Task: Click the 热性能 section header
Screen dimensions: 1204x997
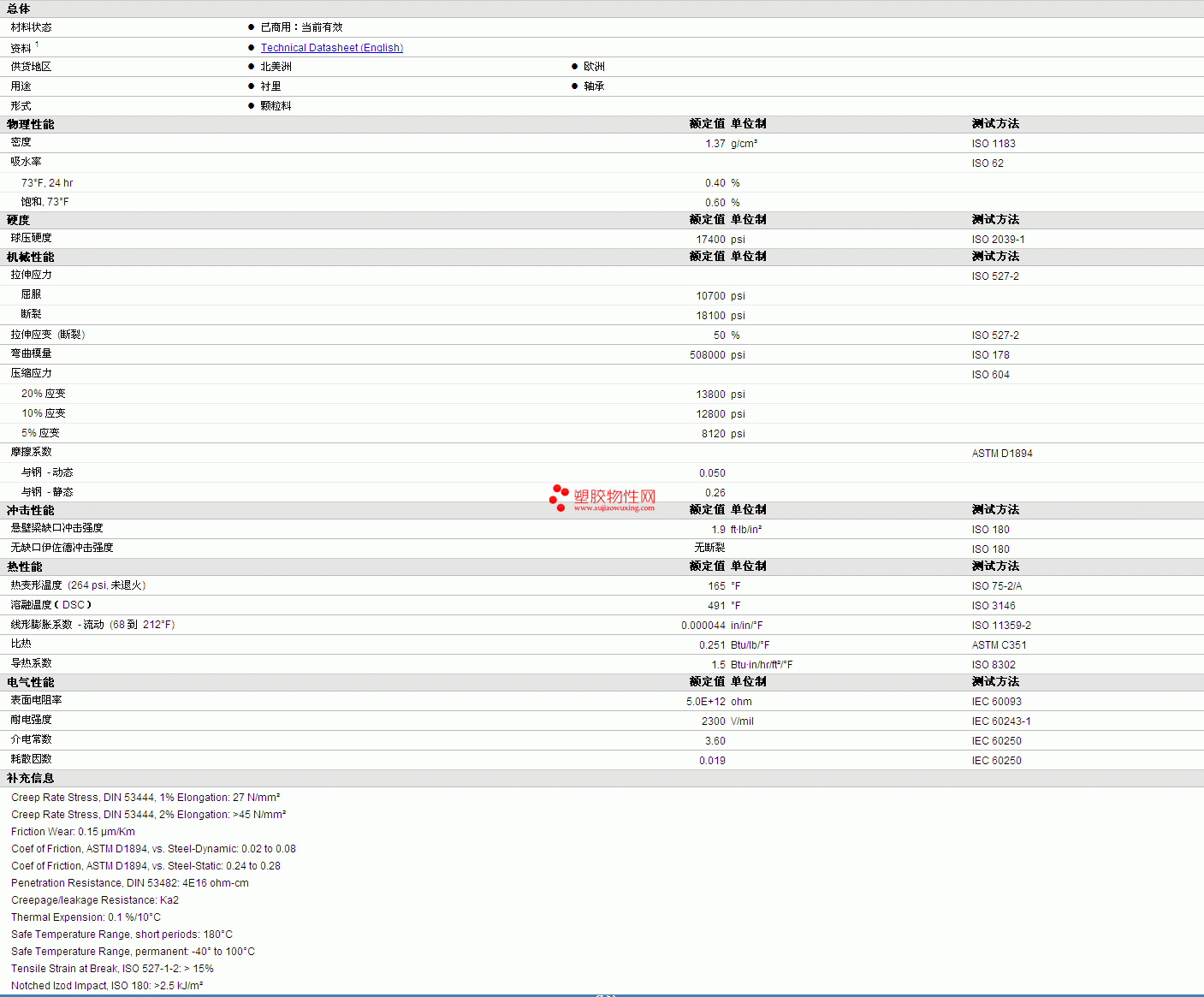Action: point(25,567)
